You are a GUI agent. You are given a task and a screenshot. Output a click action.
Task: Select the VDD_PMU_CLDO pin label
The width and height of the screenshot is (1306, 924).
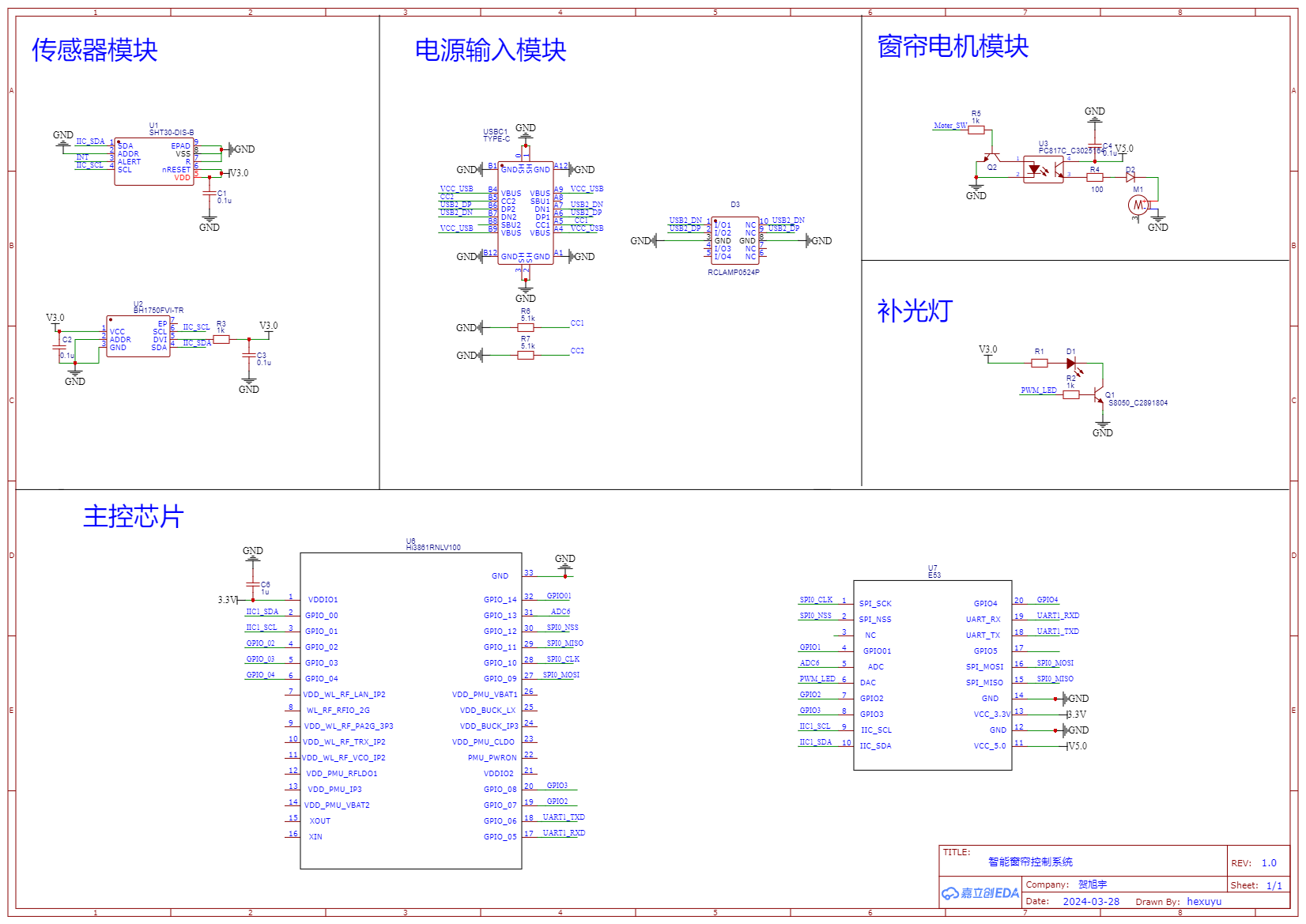pos(483,742)
